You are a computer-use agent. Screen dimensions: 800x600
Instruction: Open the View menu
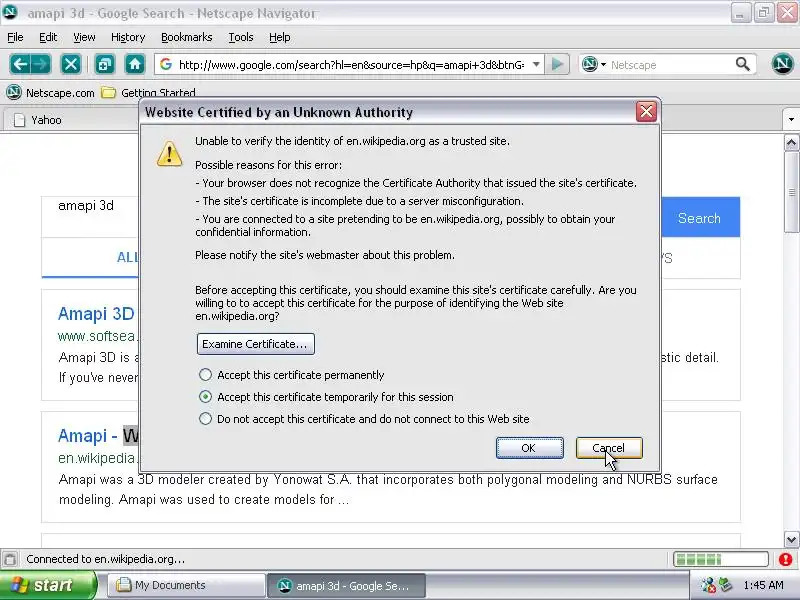click(84, 37)
